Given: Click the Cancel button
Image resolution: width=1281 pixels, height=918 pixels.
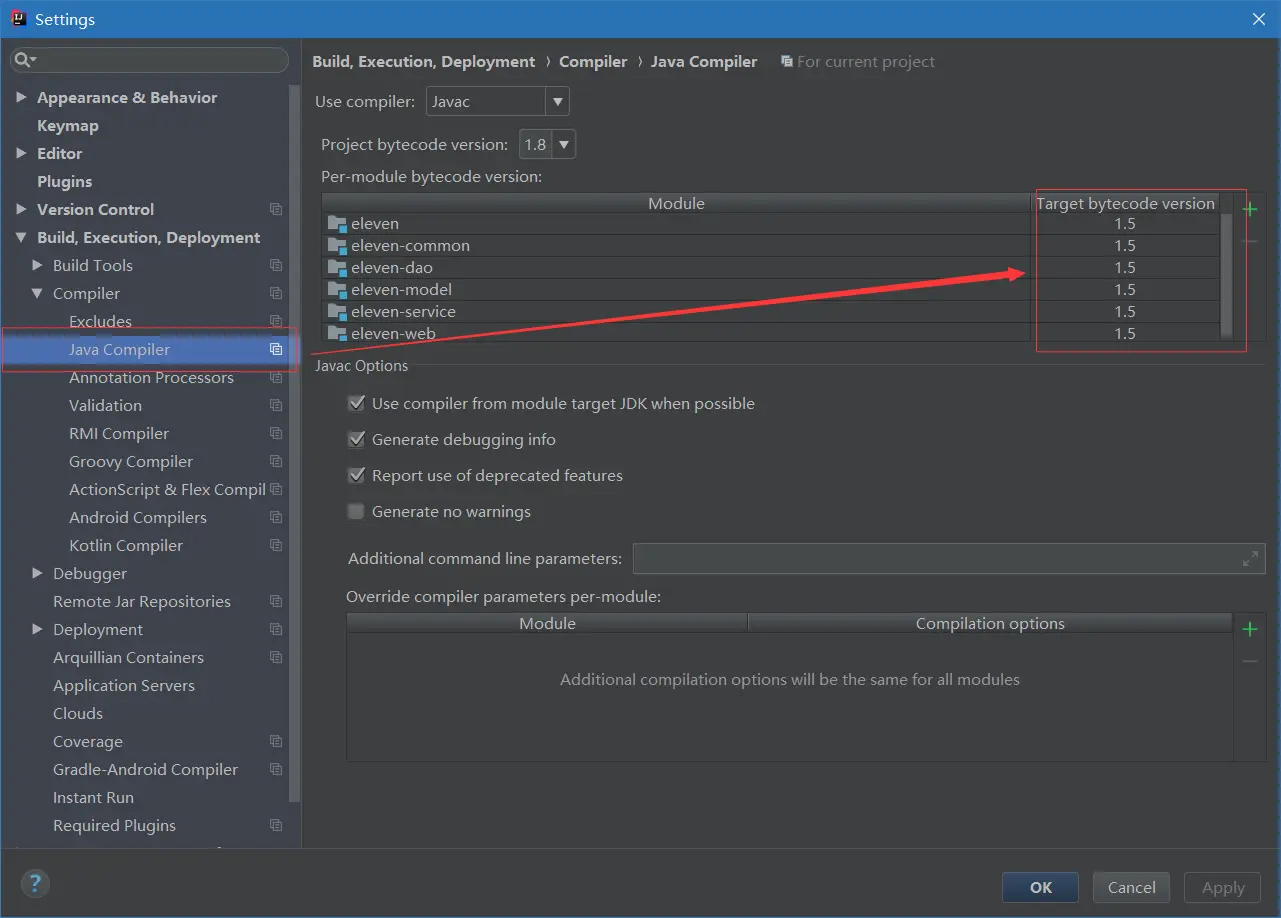Looking at the screenshot, I should [1132, 887].
